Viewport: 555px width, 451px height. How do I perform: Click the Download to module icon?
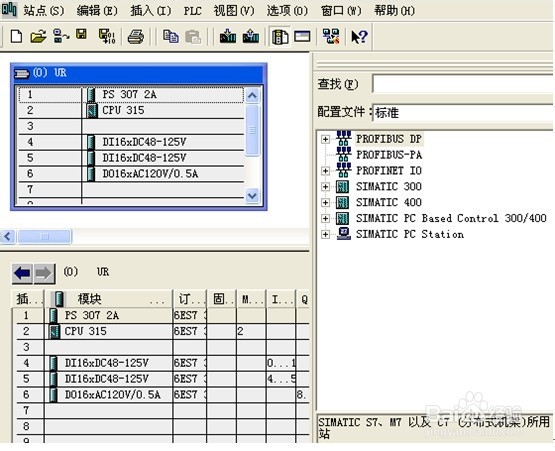(x=228, y=36)
